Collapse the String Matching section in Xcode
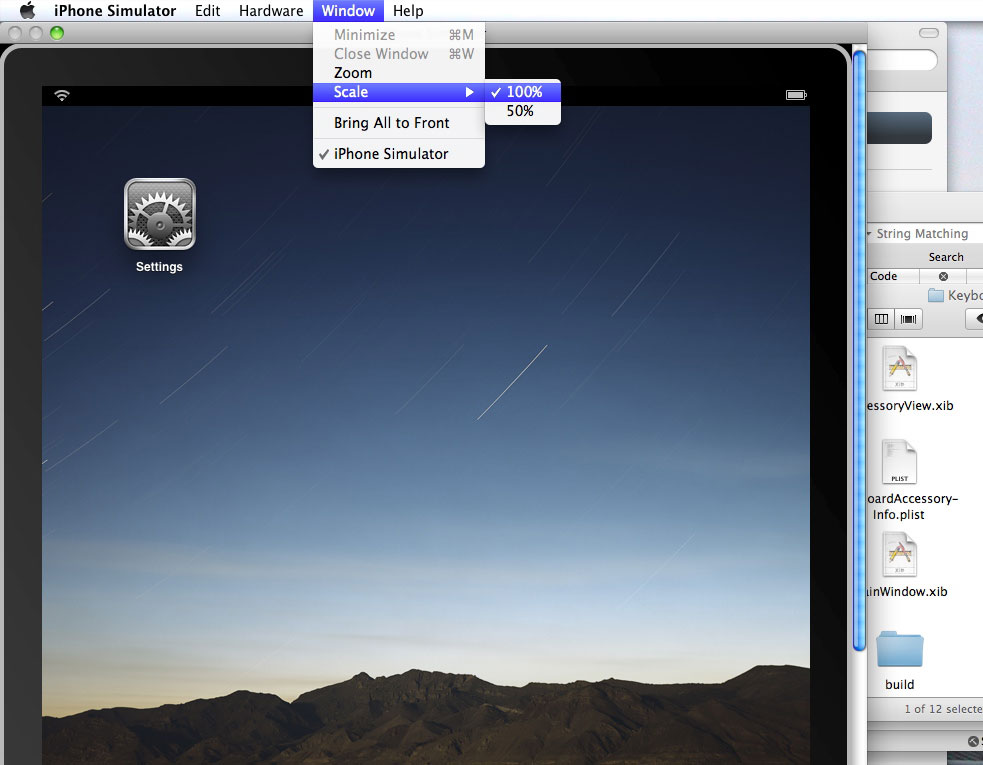Image resolution: width=983 pixels, height=765 pixels. [870, 234]
